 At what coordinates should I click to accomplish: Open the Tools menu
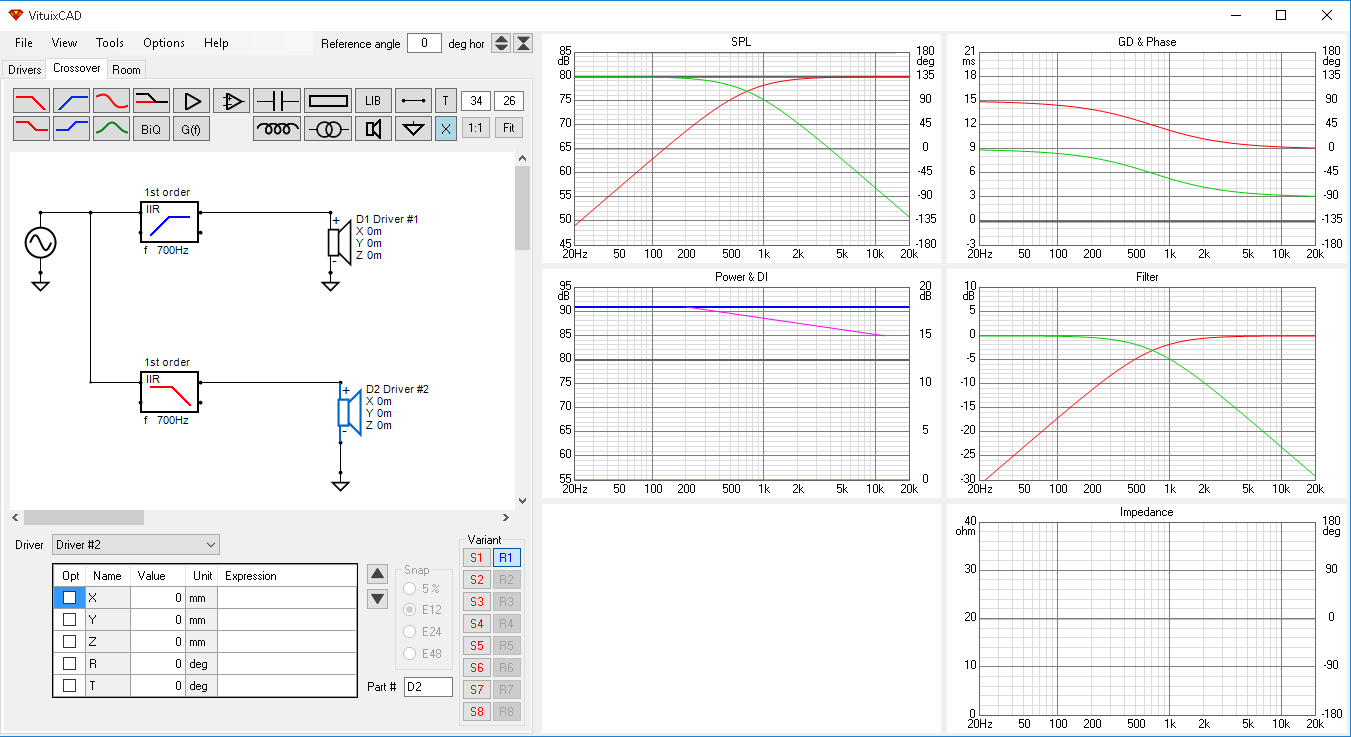[x=110, y=43]
